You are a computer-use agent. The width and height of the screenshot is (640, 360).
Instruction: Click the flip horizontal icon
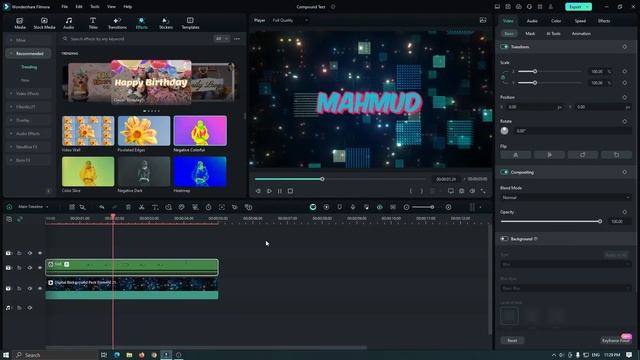click(x=516, y=155)
